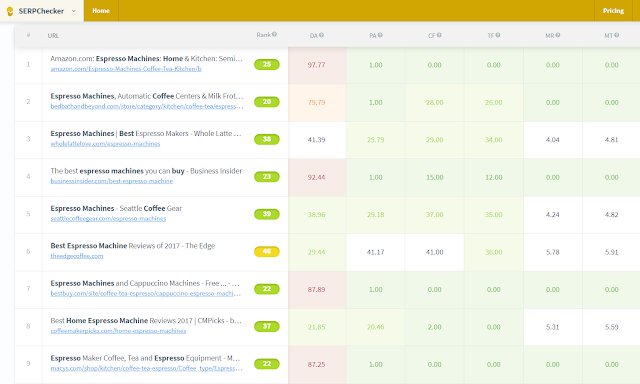Select DA value 92.44
The width and height of the screenshot is (640, 384).
316,177
